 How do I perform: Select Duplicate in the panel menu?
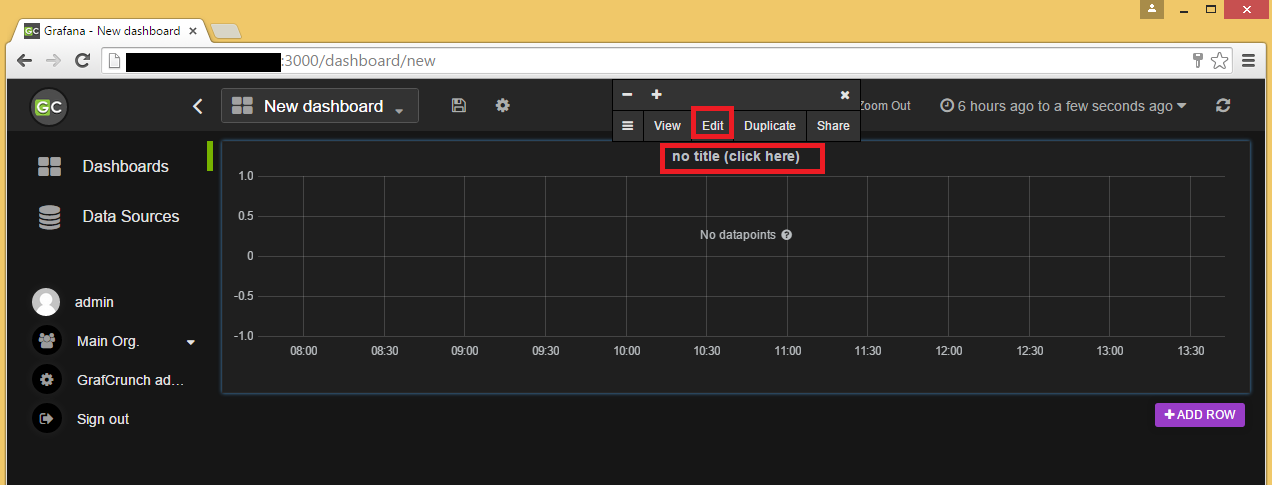[770, 126]
